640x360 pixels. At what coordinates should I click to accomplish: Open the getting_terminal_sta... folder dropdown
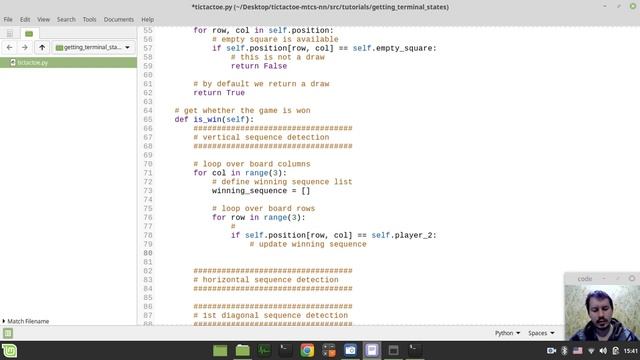[x=93, y=47]
